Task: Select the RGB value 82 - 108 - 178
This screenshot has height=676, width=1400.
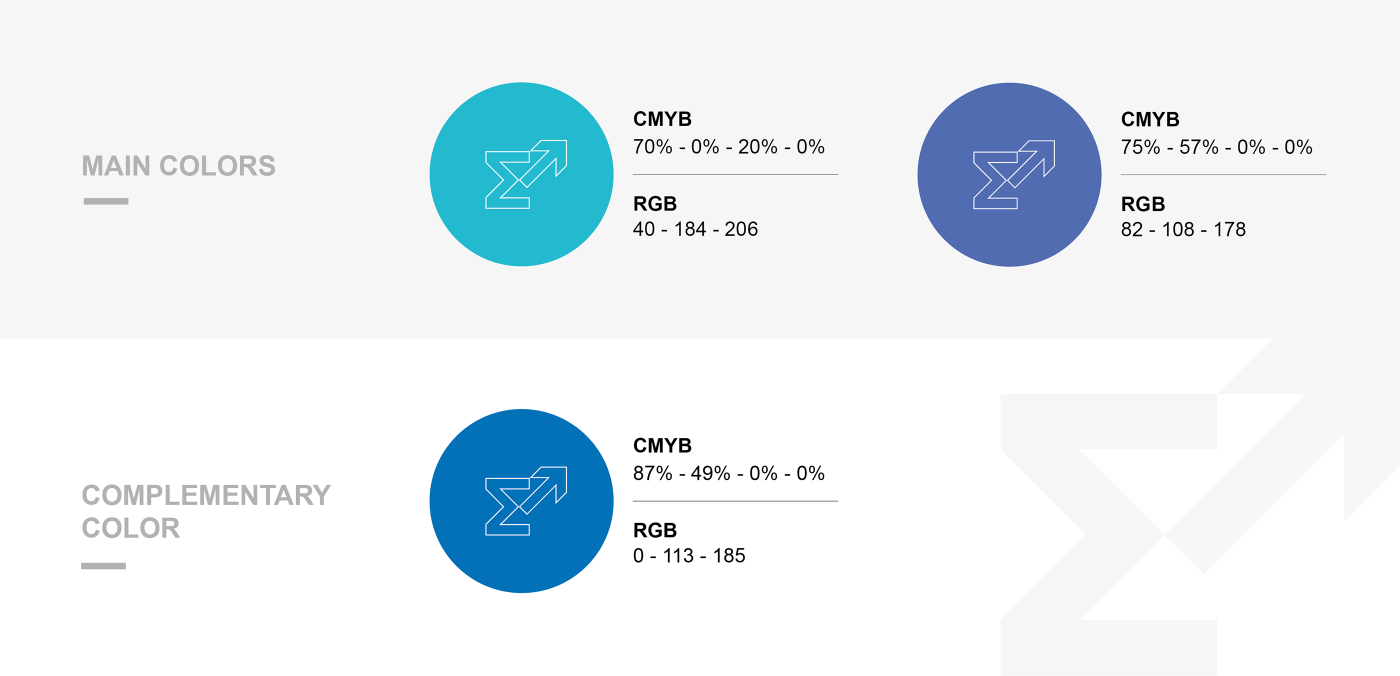Action: [1184, 229]
